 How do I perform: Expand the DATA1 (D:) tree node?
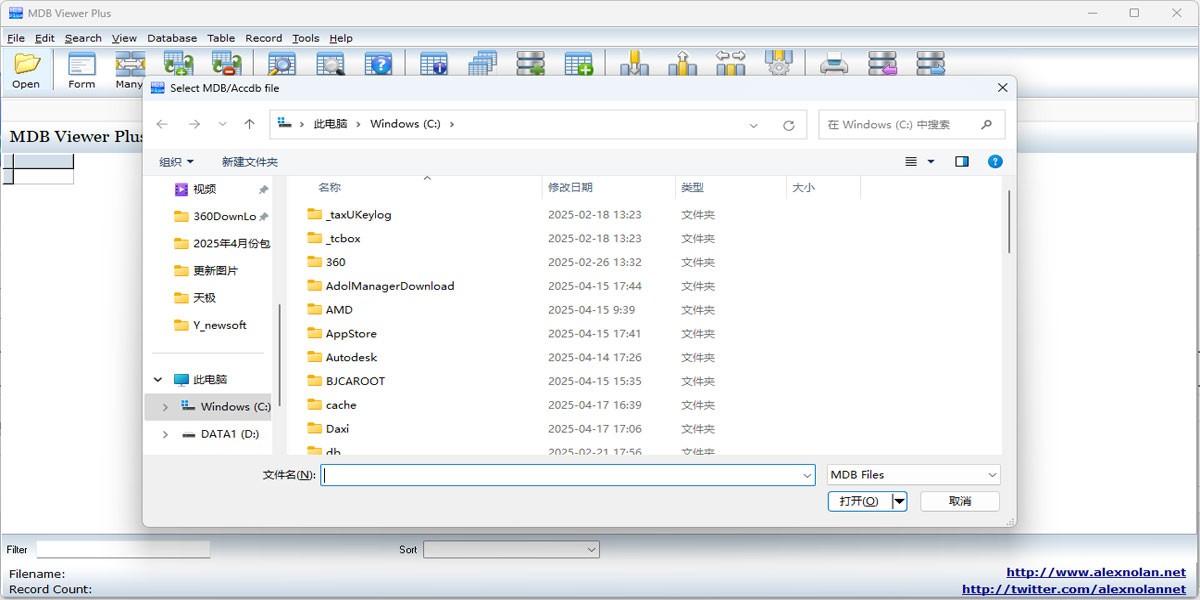tap(165, 435)
